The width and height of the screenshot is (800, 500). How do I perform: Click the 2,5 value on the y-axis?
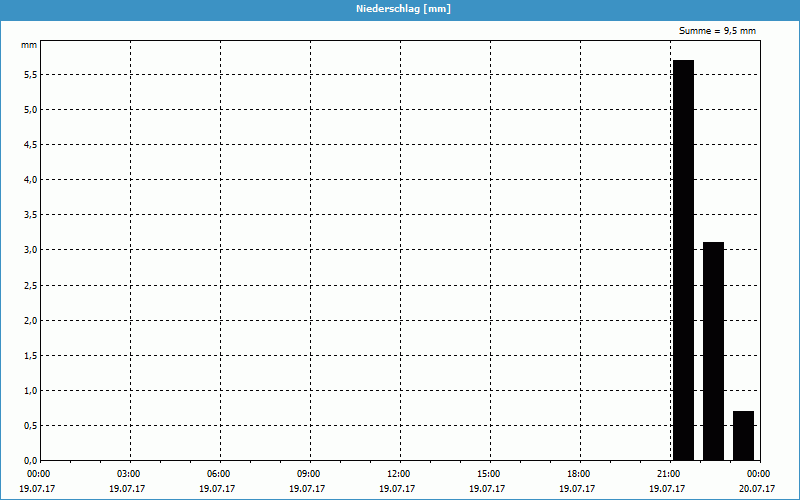[29, 286]
